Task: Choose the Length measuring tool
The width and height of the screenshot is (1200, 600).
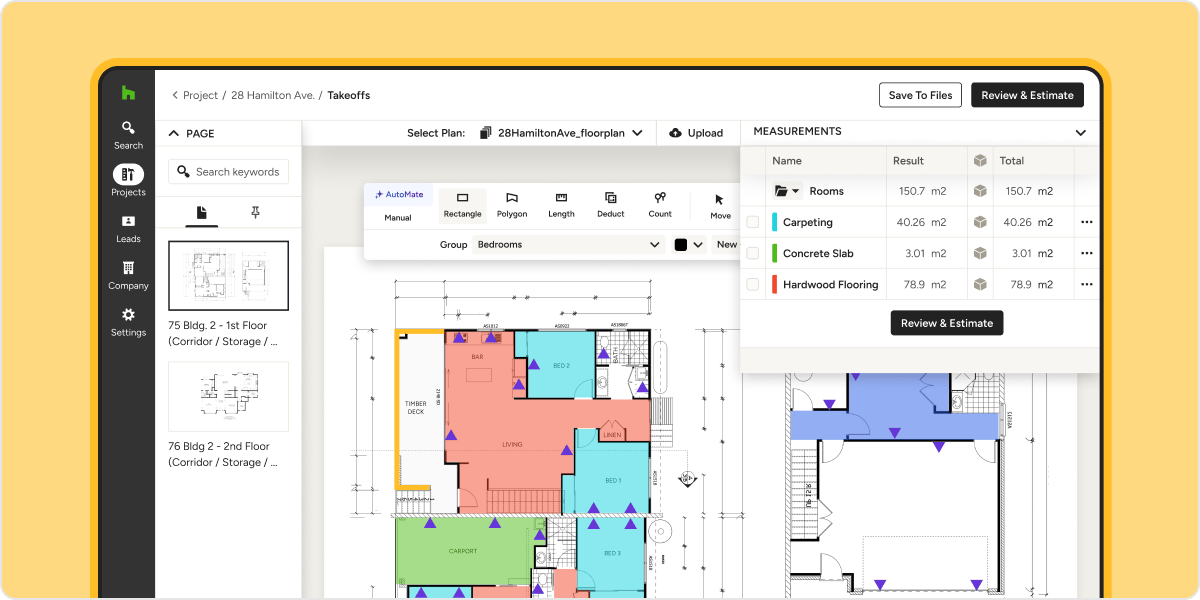Action: coord(561,205)
